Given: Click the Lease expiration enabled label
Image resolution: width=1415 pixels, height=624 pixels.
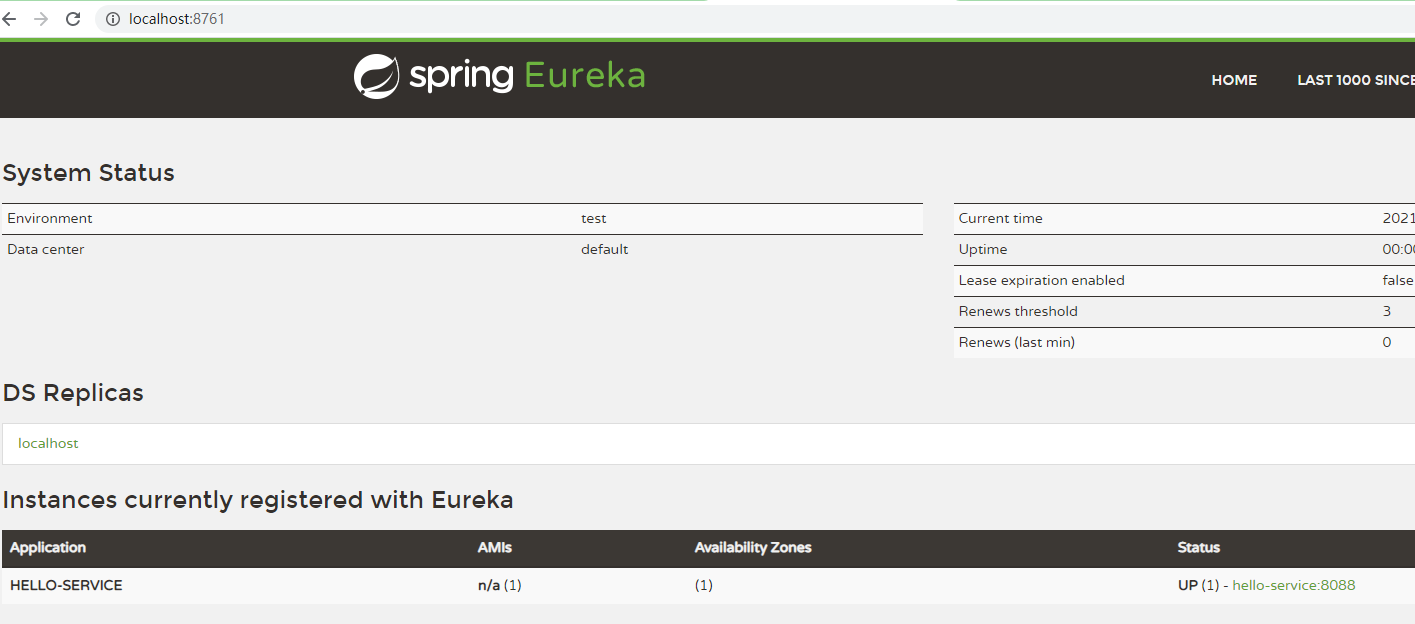Looking at the screenshot, I should [1041, 280].
